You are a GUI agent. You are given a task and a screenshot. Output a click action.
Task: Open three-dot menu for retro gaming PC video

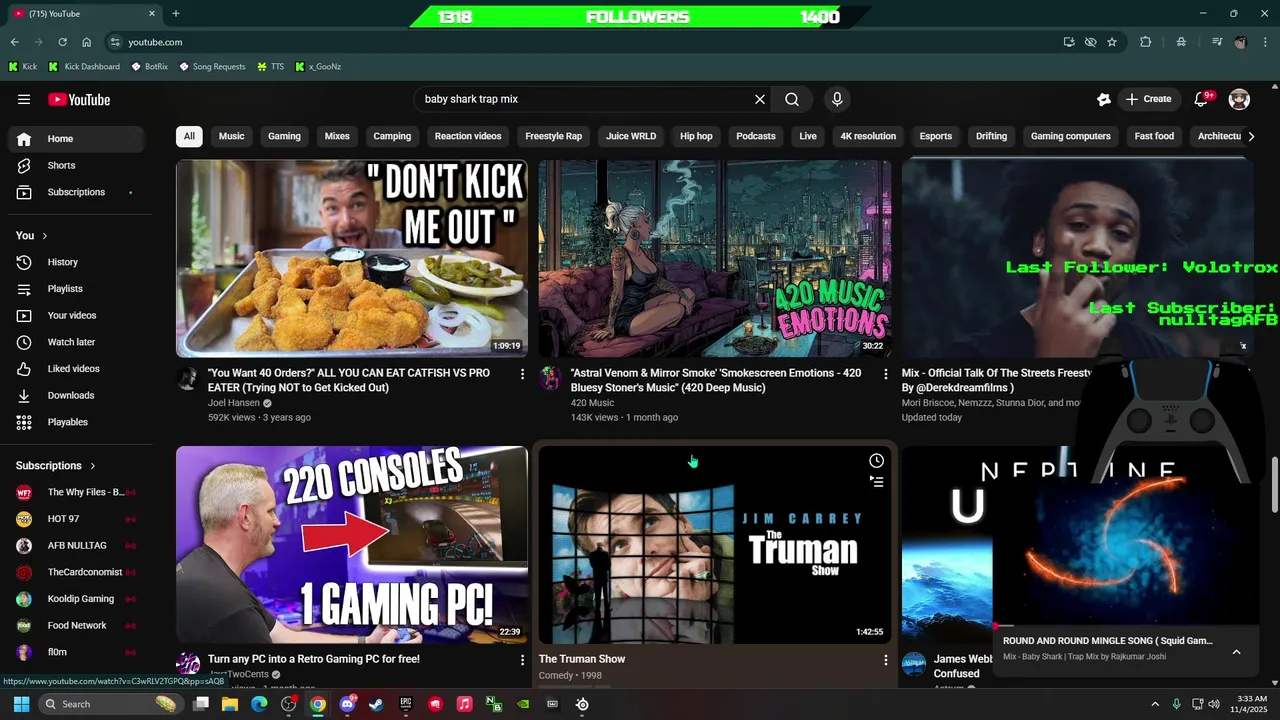point(522,660)
